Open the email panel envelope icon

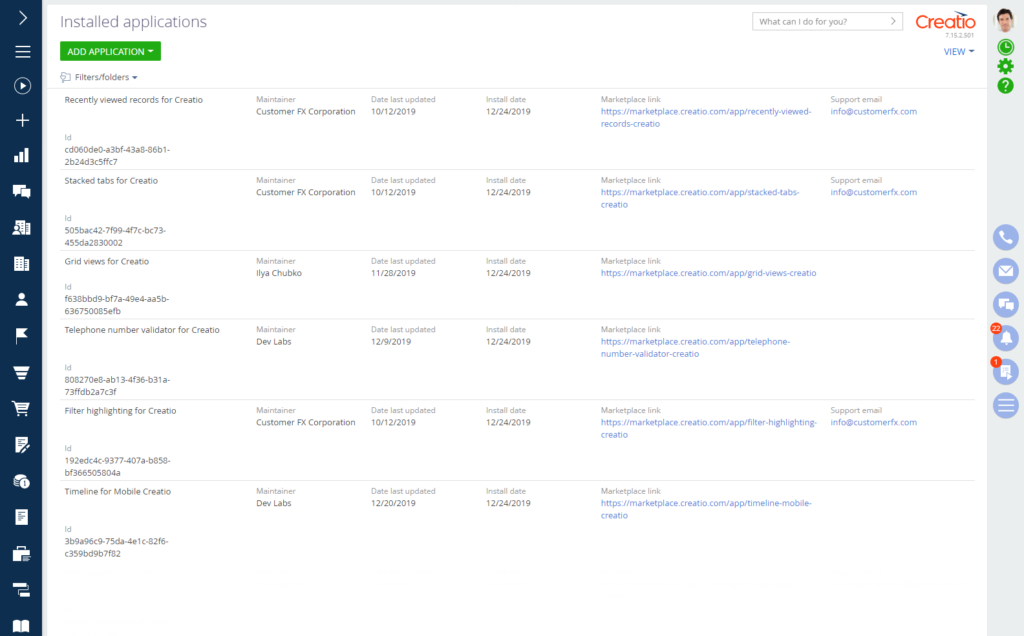click(1006, 270)
